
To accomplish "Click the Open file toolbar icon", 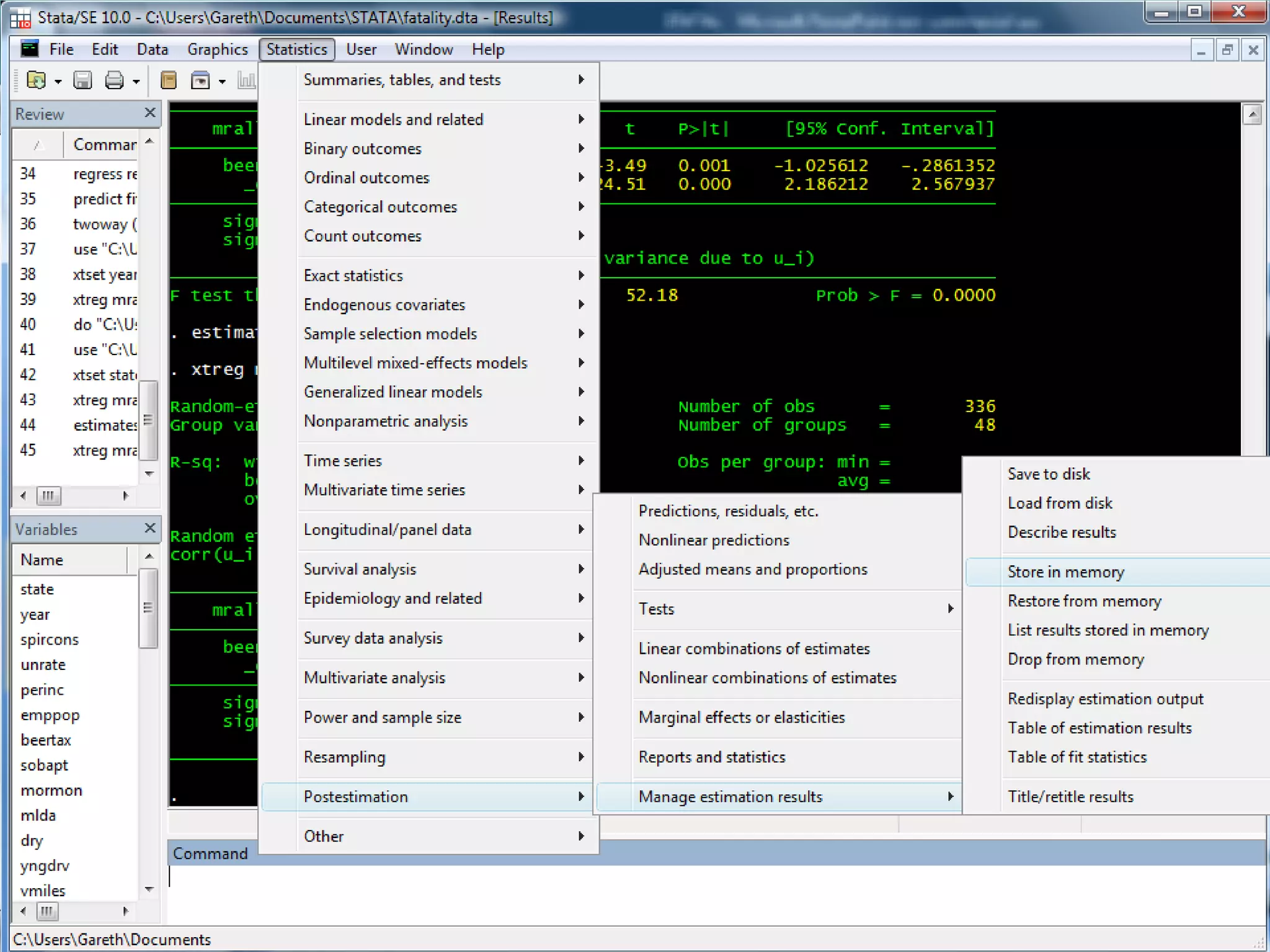I will [36, 80].
